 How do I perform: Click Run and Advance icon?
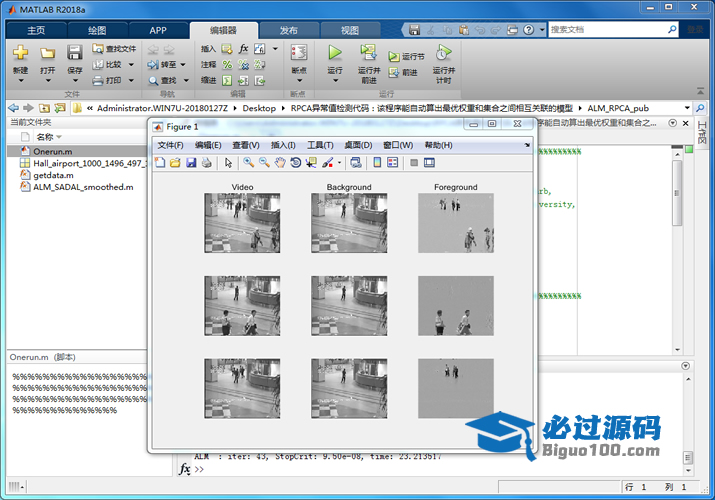[368, 53]
